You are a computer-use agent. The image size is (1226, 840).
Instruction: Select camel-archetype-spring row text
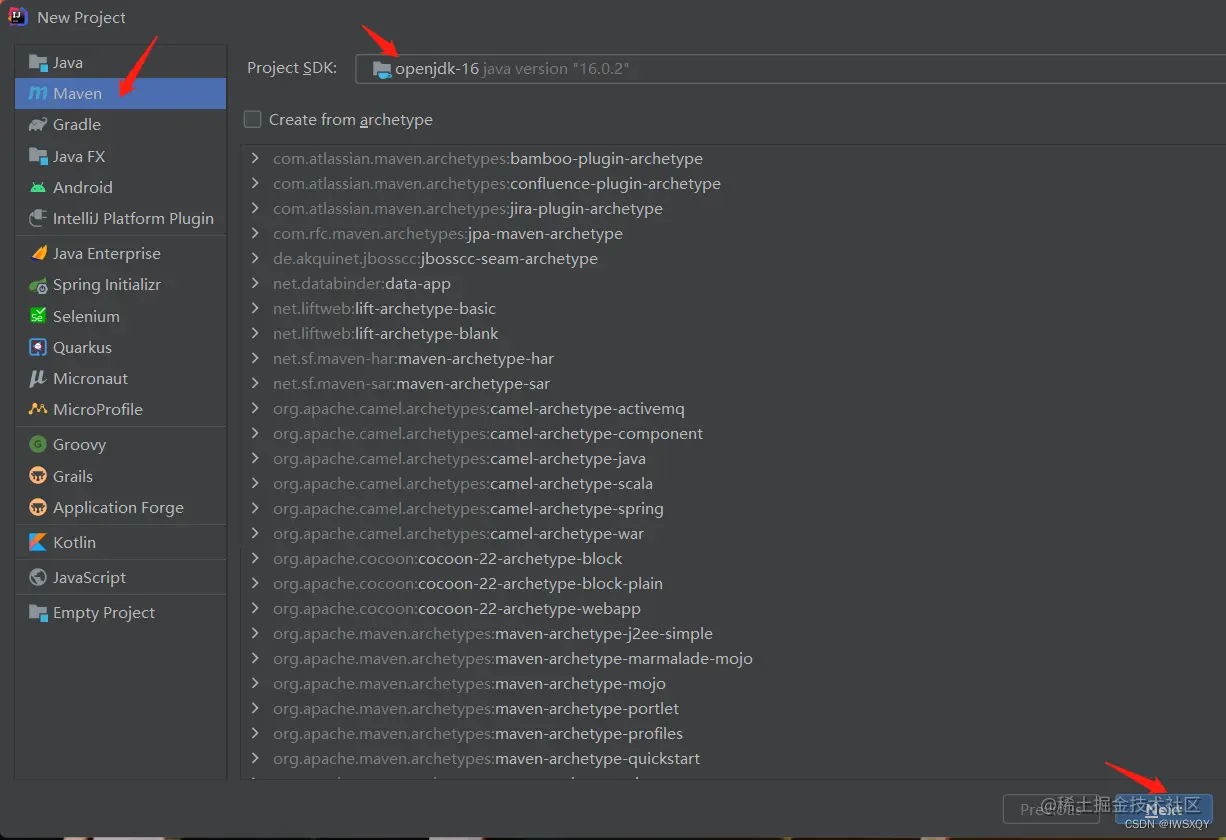468,508
